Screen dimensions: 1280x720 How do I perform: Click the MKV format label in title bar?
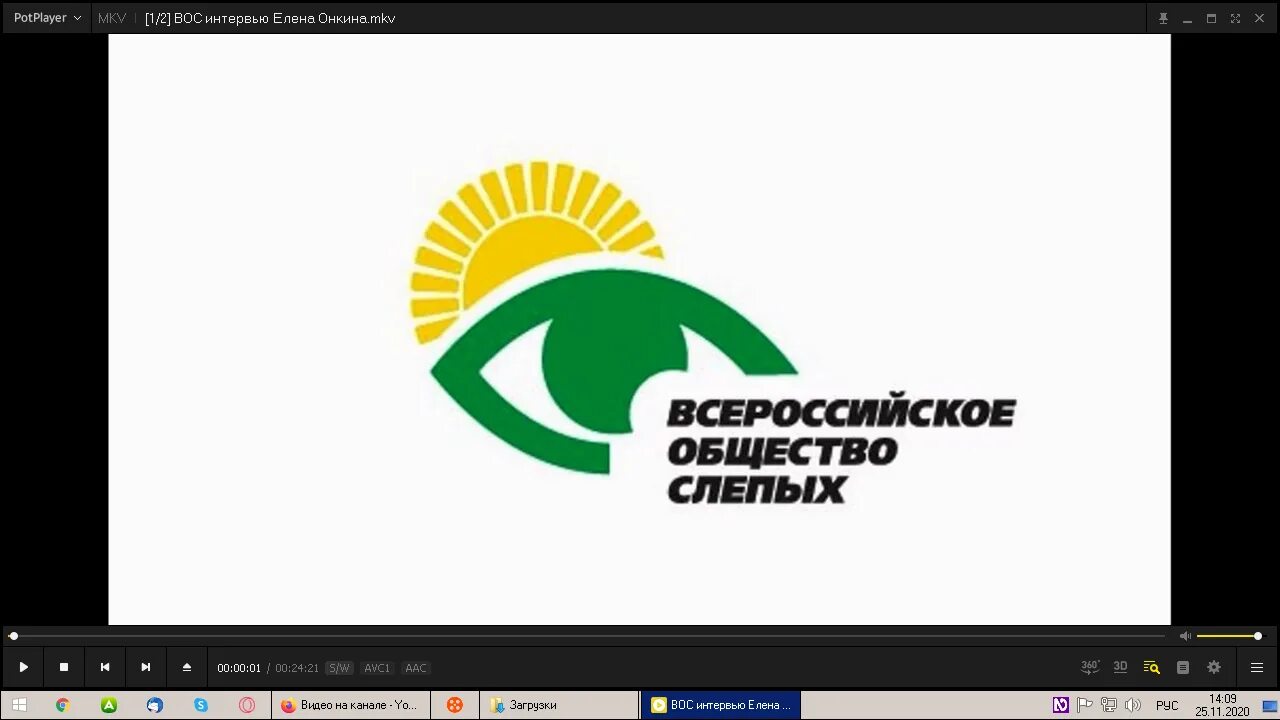(x=112, y=18)
